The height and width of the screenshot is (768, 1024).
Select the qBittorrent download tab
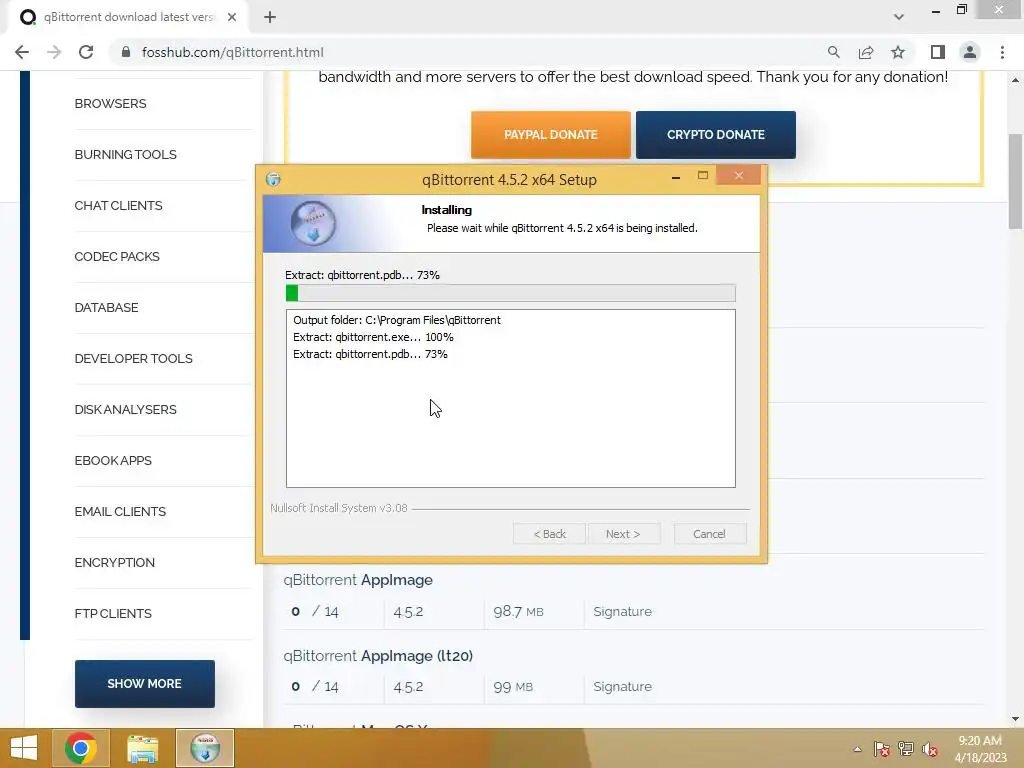[128, 17]
